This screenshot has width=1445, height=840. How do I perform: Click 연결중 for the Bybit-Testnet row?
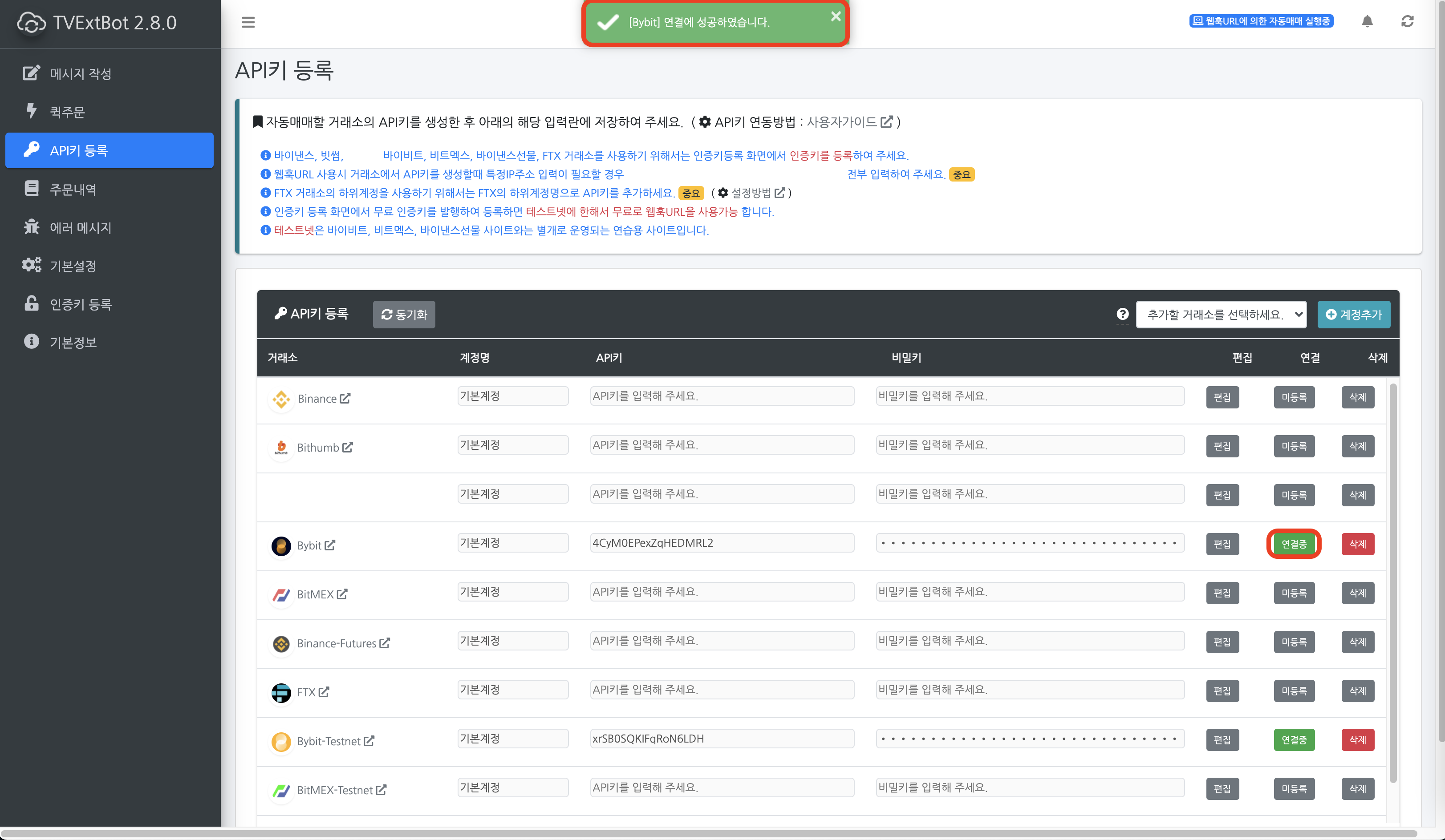pyautogui.click(x=1294, y=740)
